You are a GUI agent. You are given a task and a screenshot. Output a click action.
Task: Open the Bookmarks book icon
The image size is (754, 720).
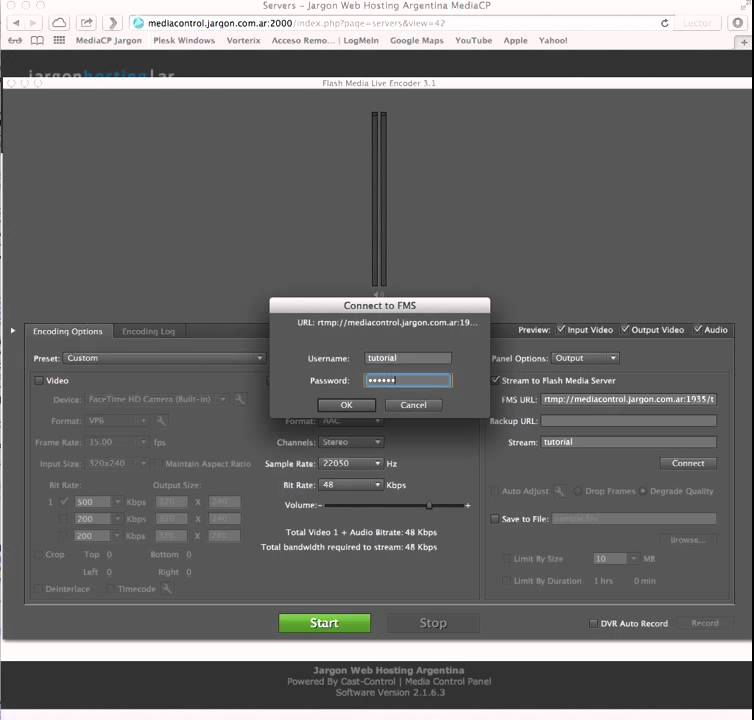(x=37, y=41)
